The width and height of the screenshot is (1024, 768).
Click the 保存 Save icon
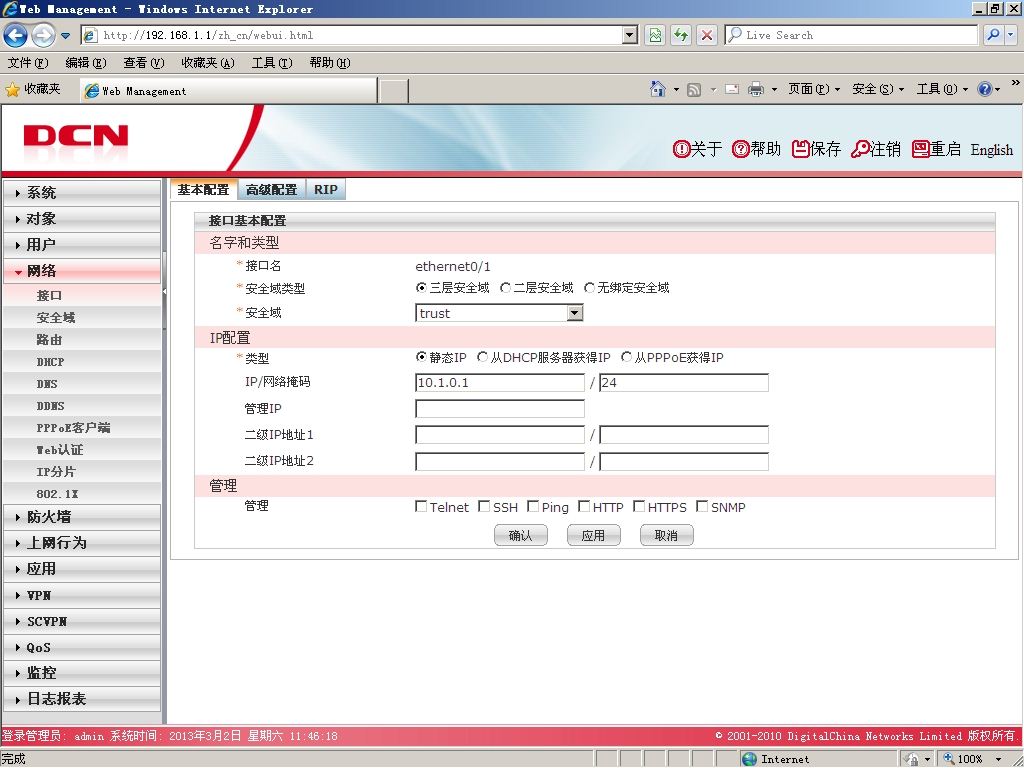tap(801, 150)
